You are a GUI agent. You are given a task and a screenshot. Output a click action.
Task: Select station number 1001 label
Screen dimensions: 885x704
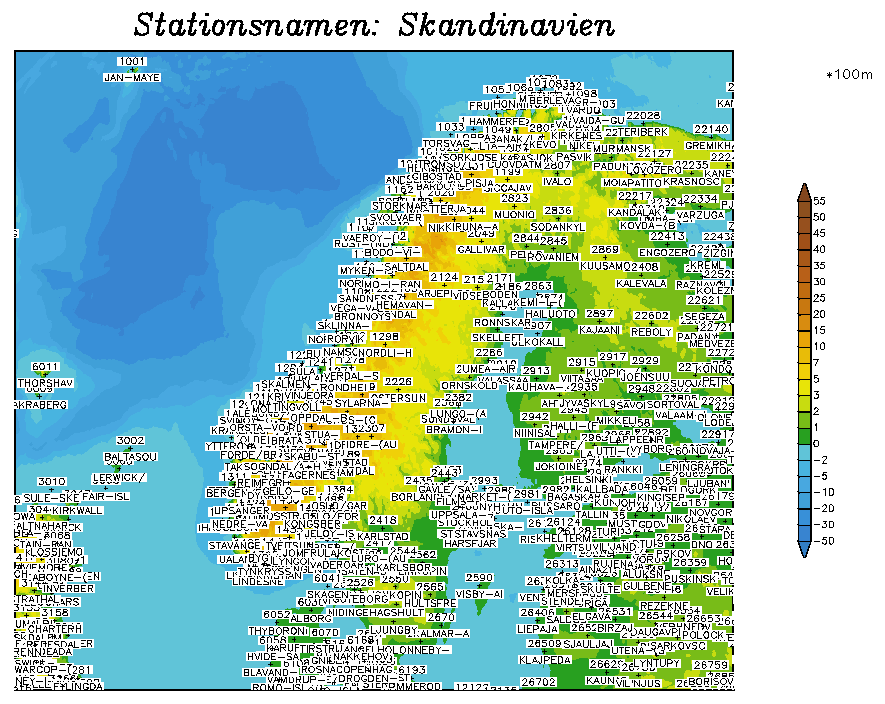pos(131,62)
